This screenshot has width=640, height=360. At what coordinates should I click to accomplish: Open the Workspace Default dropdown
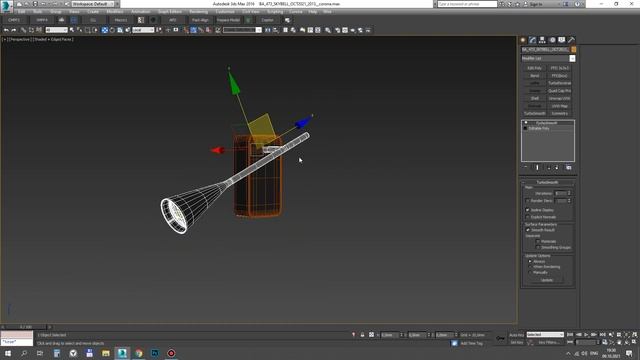[x=93, y=4]
